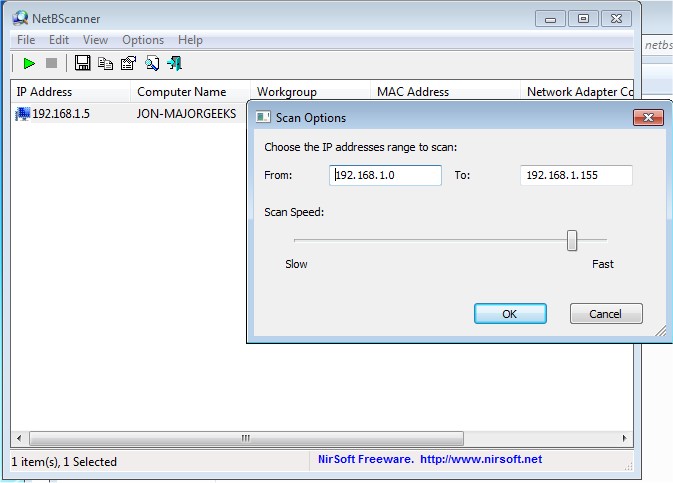Click the '1 item(s), 1 Selected' status text
This screenshot has height=483, width=673.
64,462
